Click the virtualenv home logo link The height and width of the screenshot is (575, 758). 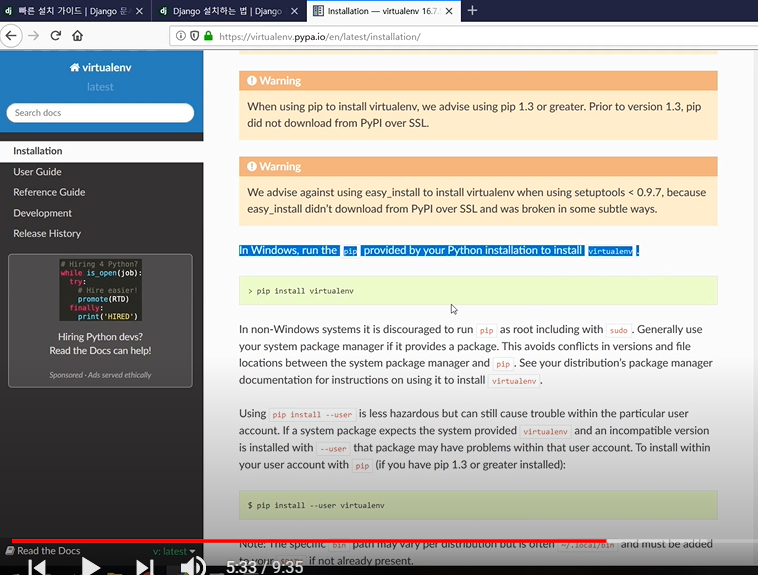101,68
